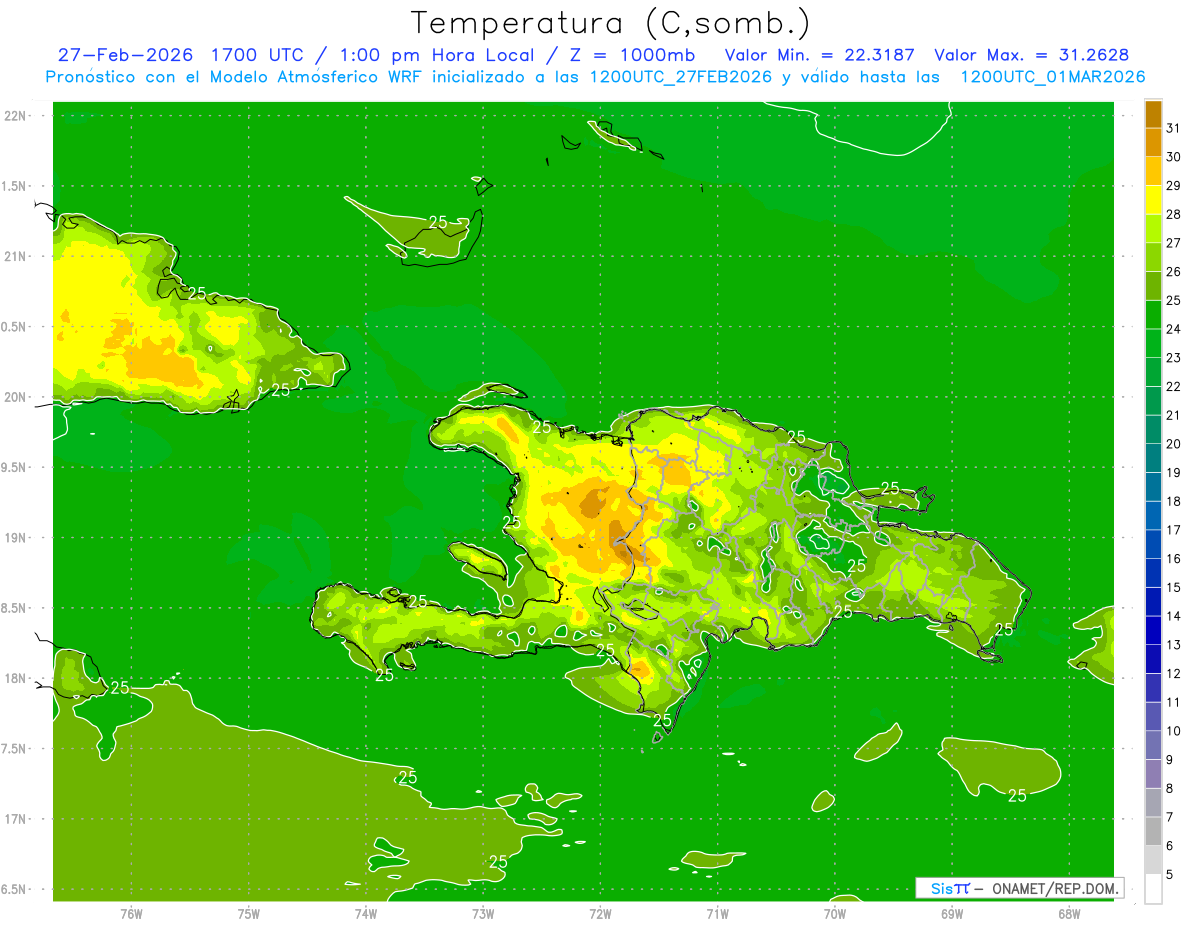
Task: Click the "Valor Max. = 31.2628" readout
Action: [x=1031, y=55]
